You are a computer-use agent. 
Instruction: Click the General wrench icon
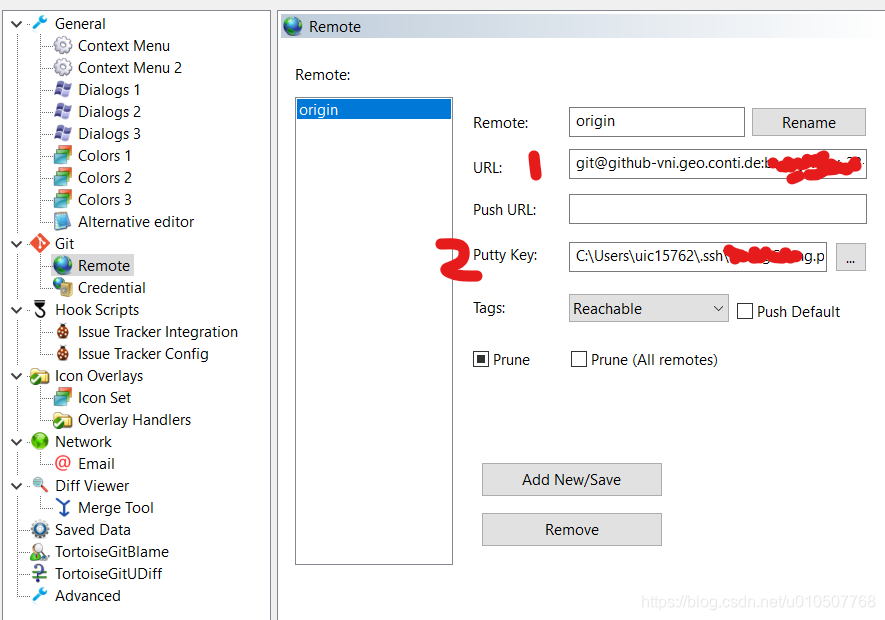[x=40, y=23]
